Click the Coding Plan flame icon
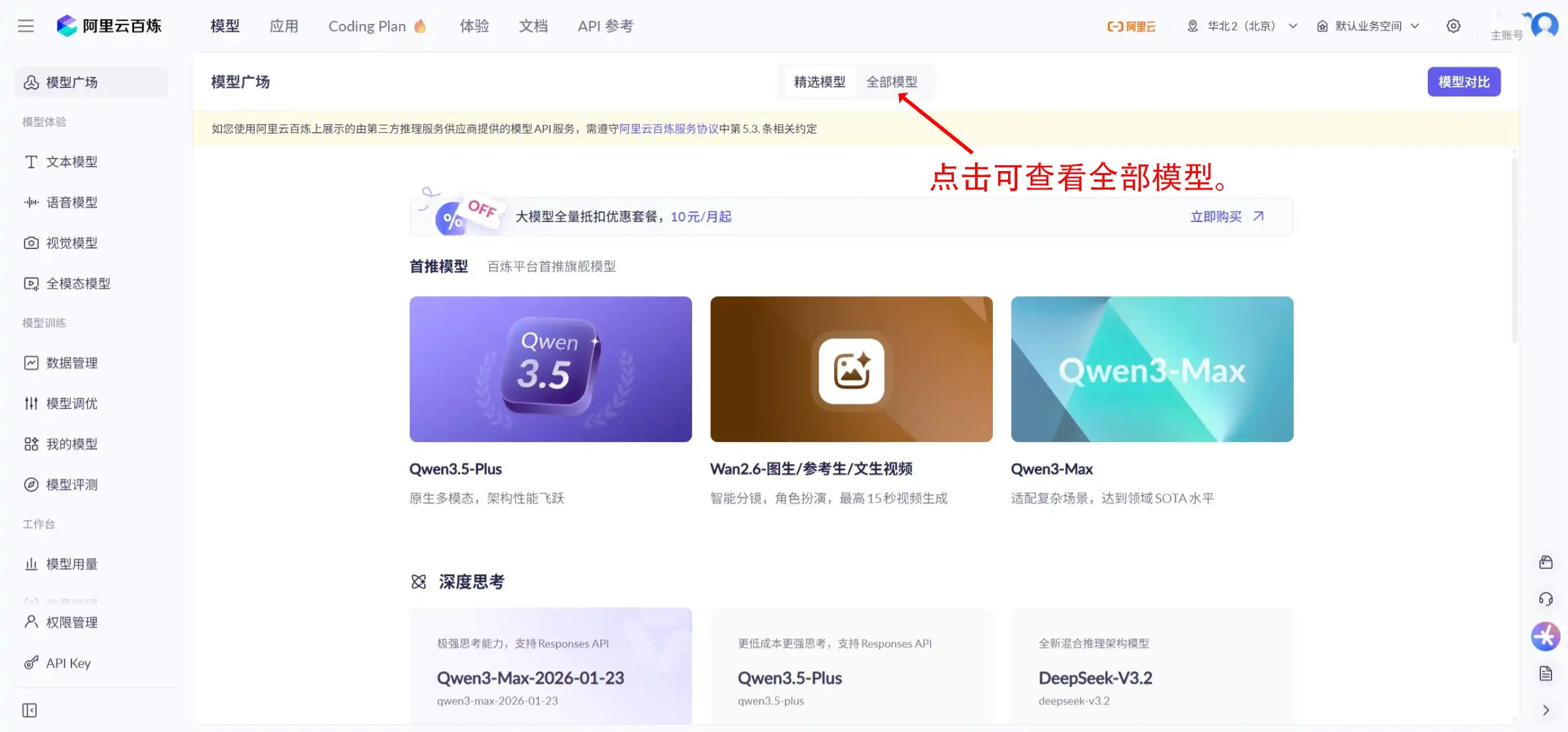Image resolution: width=1568 pixels, height=732 pixels. 420,26
